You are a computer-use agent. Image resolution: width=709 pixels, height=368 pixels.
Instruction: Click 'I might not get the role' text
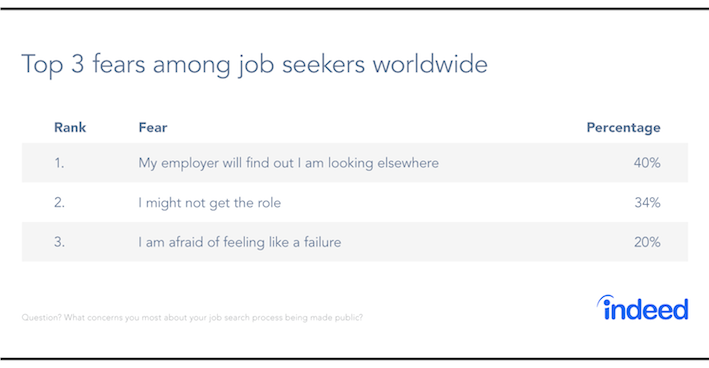210,203
